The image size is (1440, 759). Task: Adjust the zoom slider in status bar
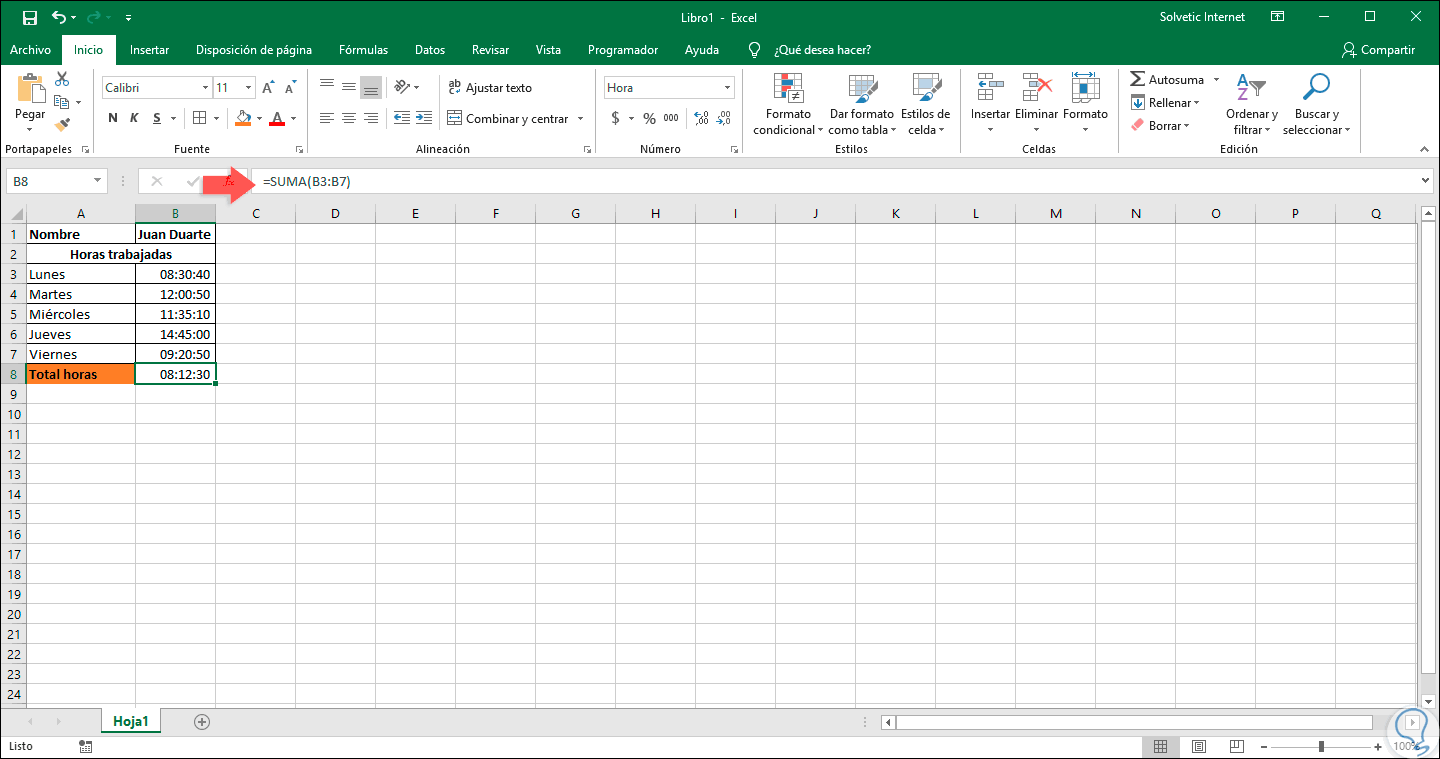tap(1322, 746)
